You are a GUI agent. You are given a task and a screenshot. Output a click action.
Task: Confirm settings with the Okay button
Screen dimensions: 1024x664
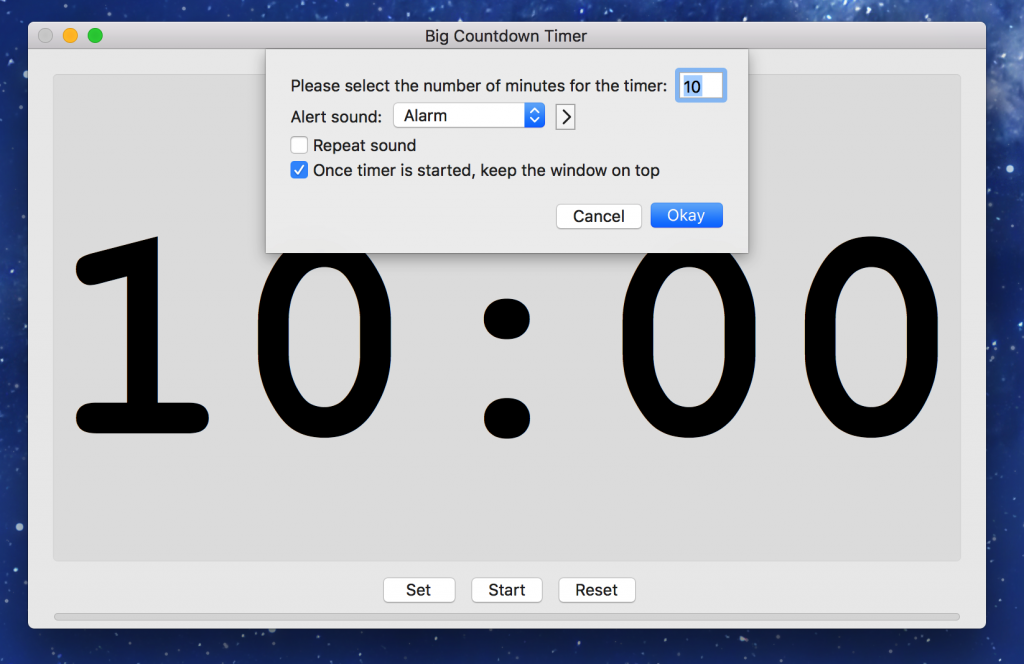point(686,215)
